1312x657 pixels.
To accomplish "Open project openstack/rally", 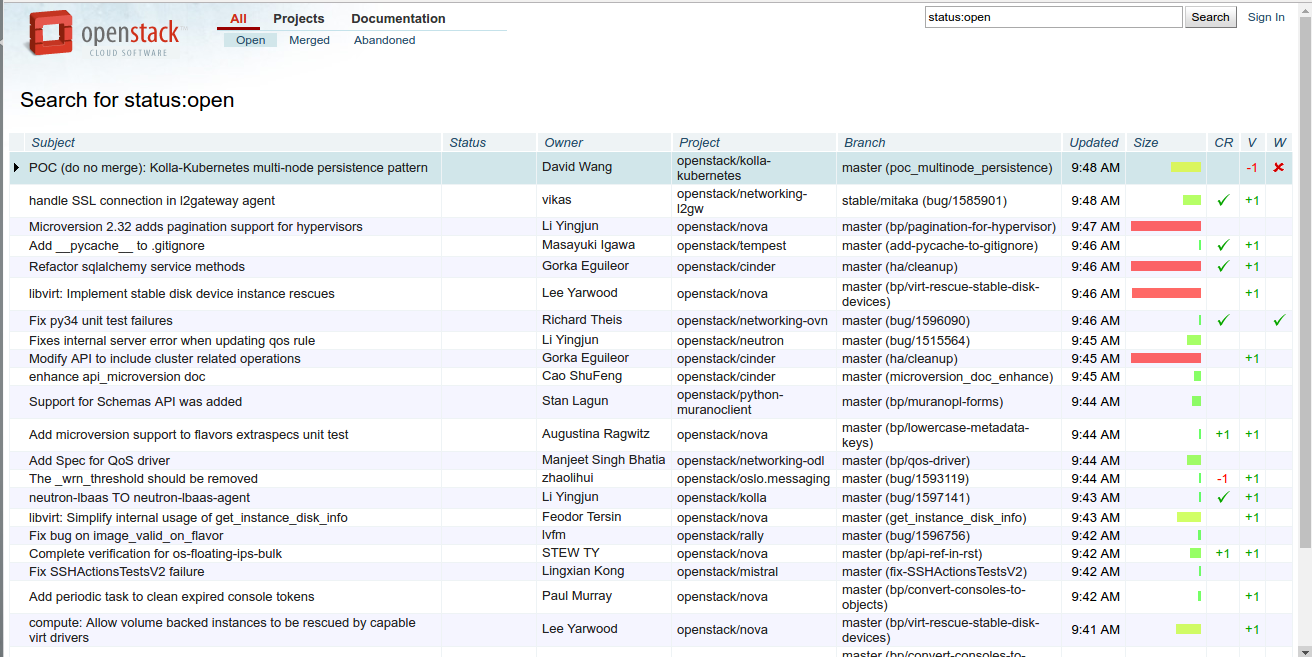I will point(721,535).
